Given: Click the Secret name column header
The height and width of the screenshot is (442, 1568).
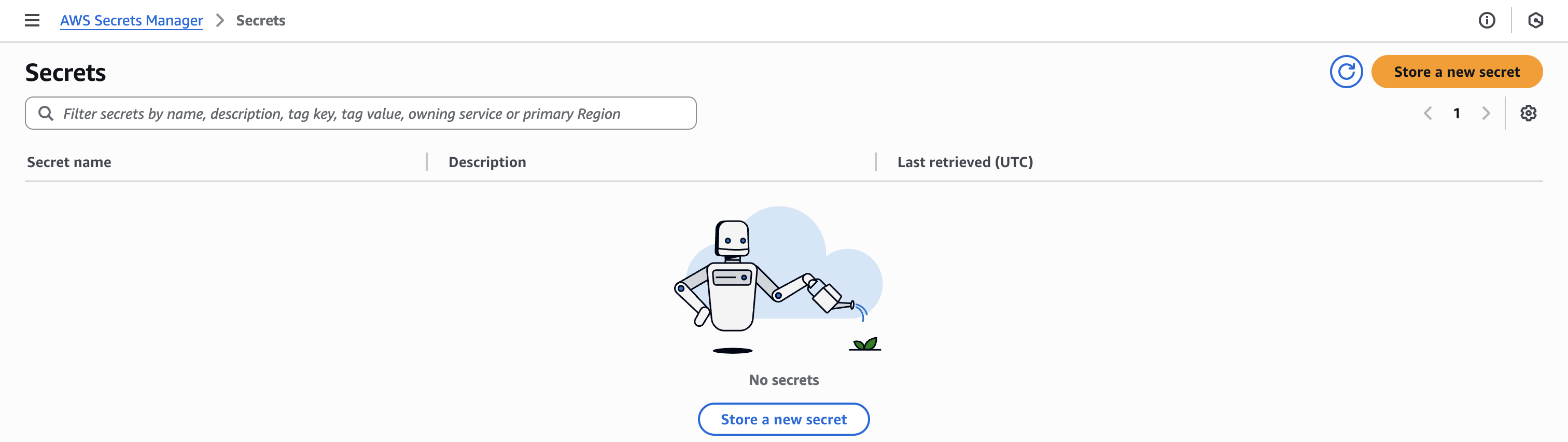Looking at the screenshot, I should (69, 162).
